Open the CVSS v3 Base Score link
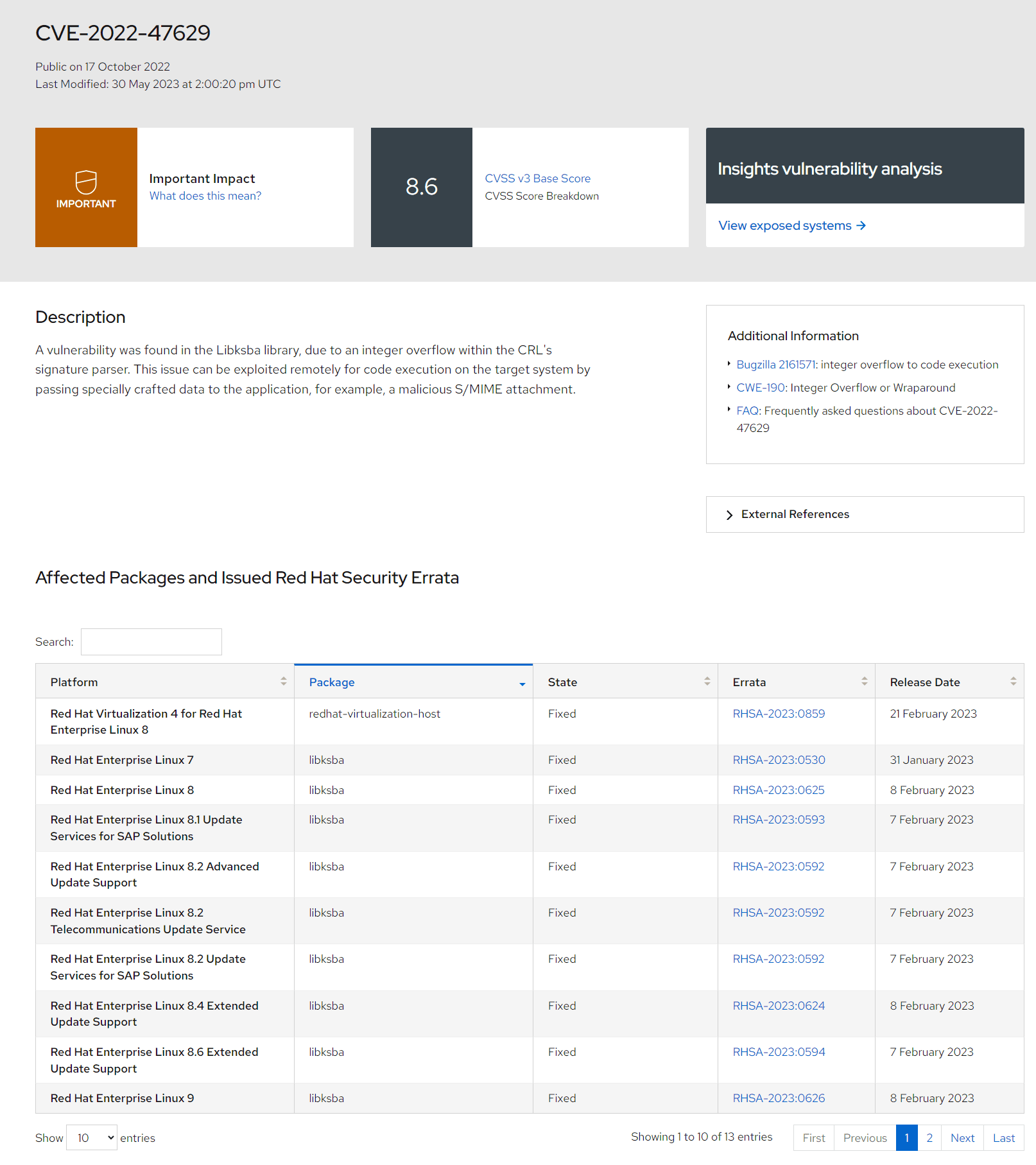The width and height of the screenshot is (1036, 1165). [x=537, y=178]
